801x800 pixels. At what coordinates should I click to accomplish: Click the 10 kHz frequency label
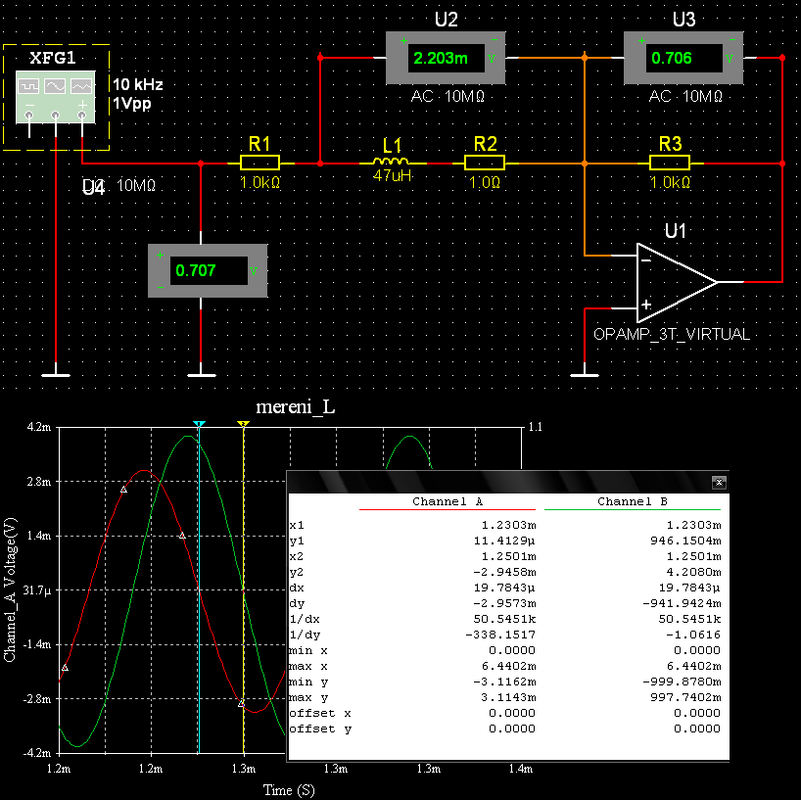coord(138,84)
